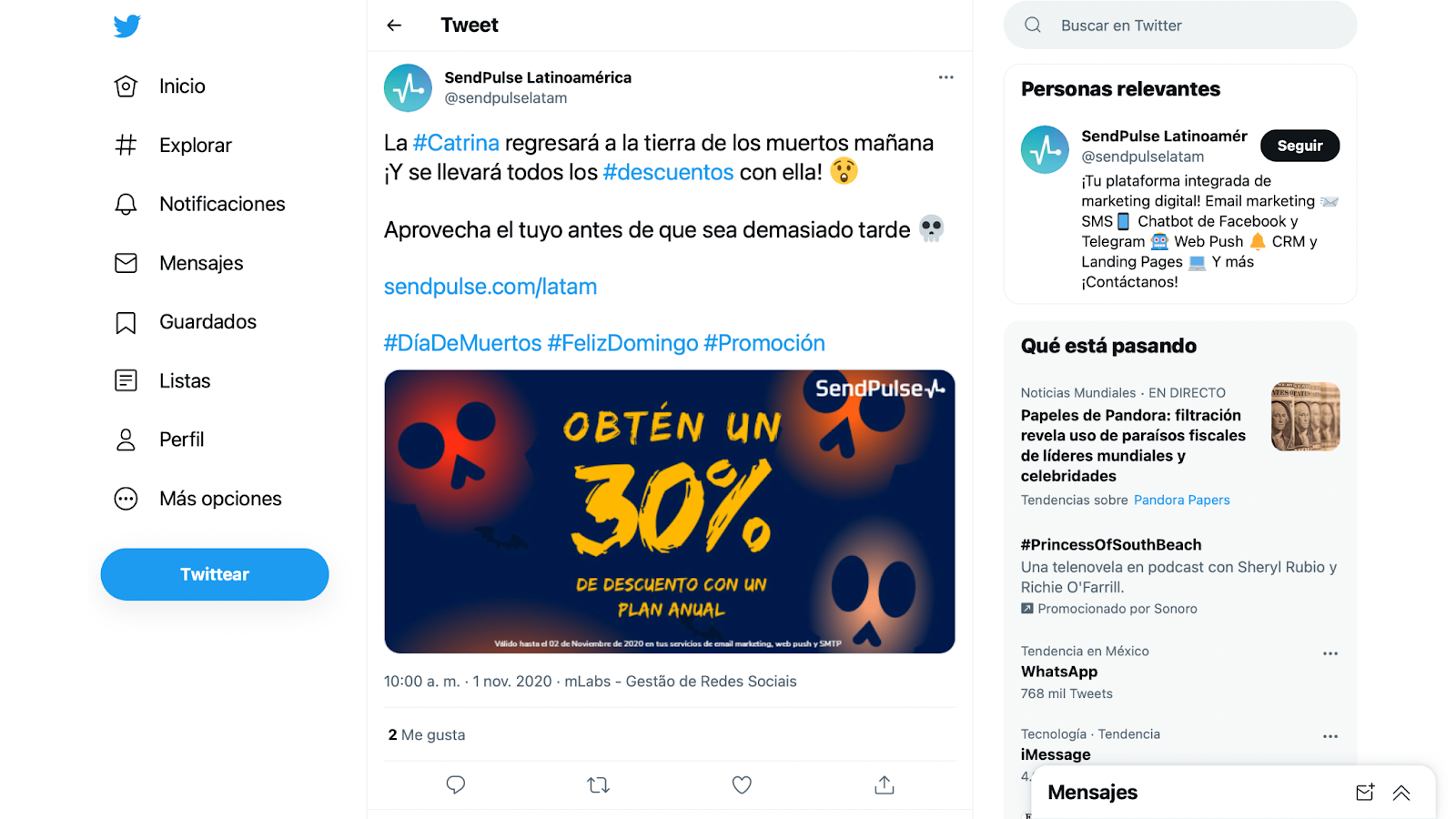This screenshot has width=1456, height=819.
Task: Open the 30% discount promo image
Action: (x=670, y=511)
